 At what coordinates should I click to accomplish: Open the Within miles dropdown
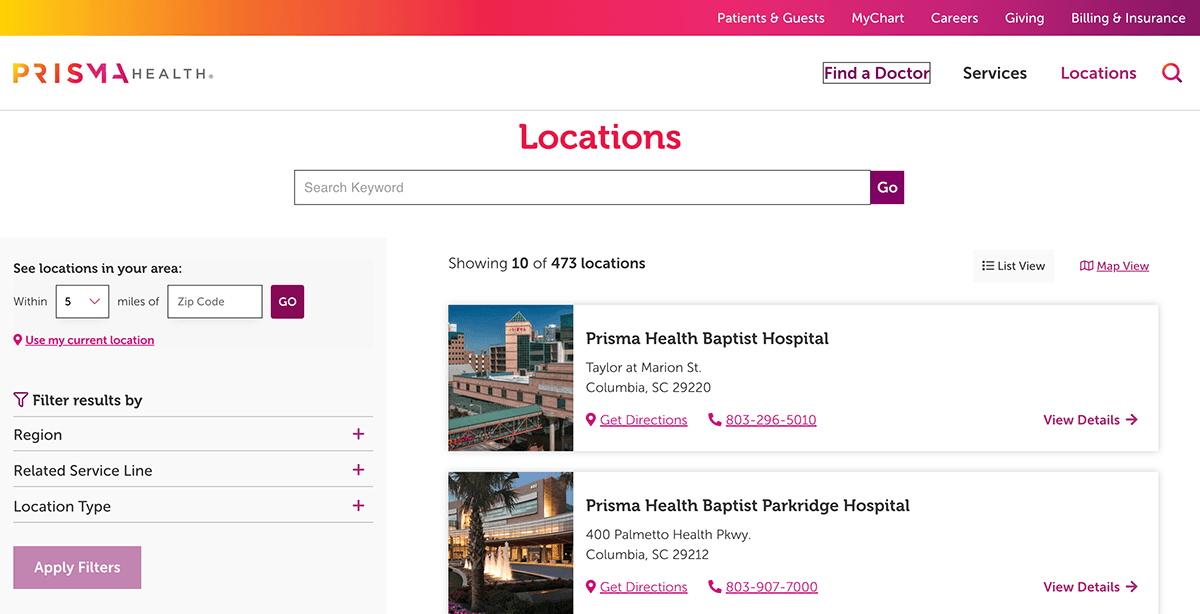pyautogui.click(x=82, y=301)
